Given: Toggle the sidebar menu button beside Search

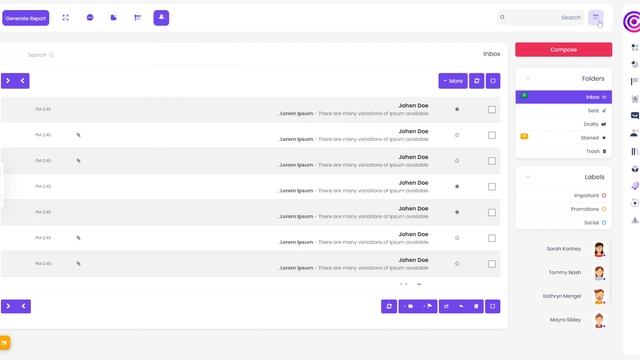Looking at the screenshot, I should (596, 18).
